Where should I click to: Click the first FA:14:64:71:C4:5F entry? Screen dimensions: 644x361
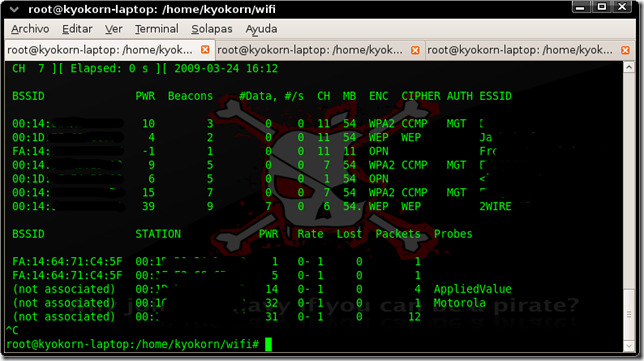tap(67, 262)
